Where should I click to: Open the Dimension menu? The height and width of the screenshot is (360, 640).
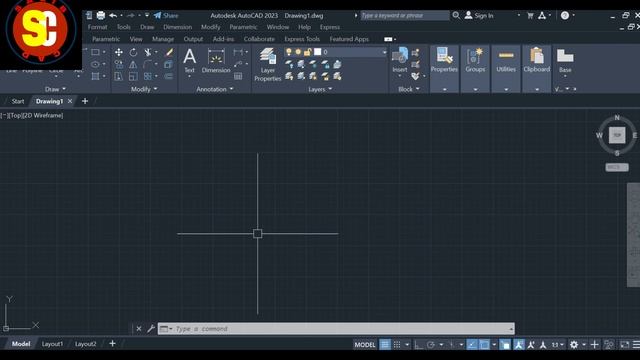[177, 27]
